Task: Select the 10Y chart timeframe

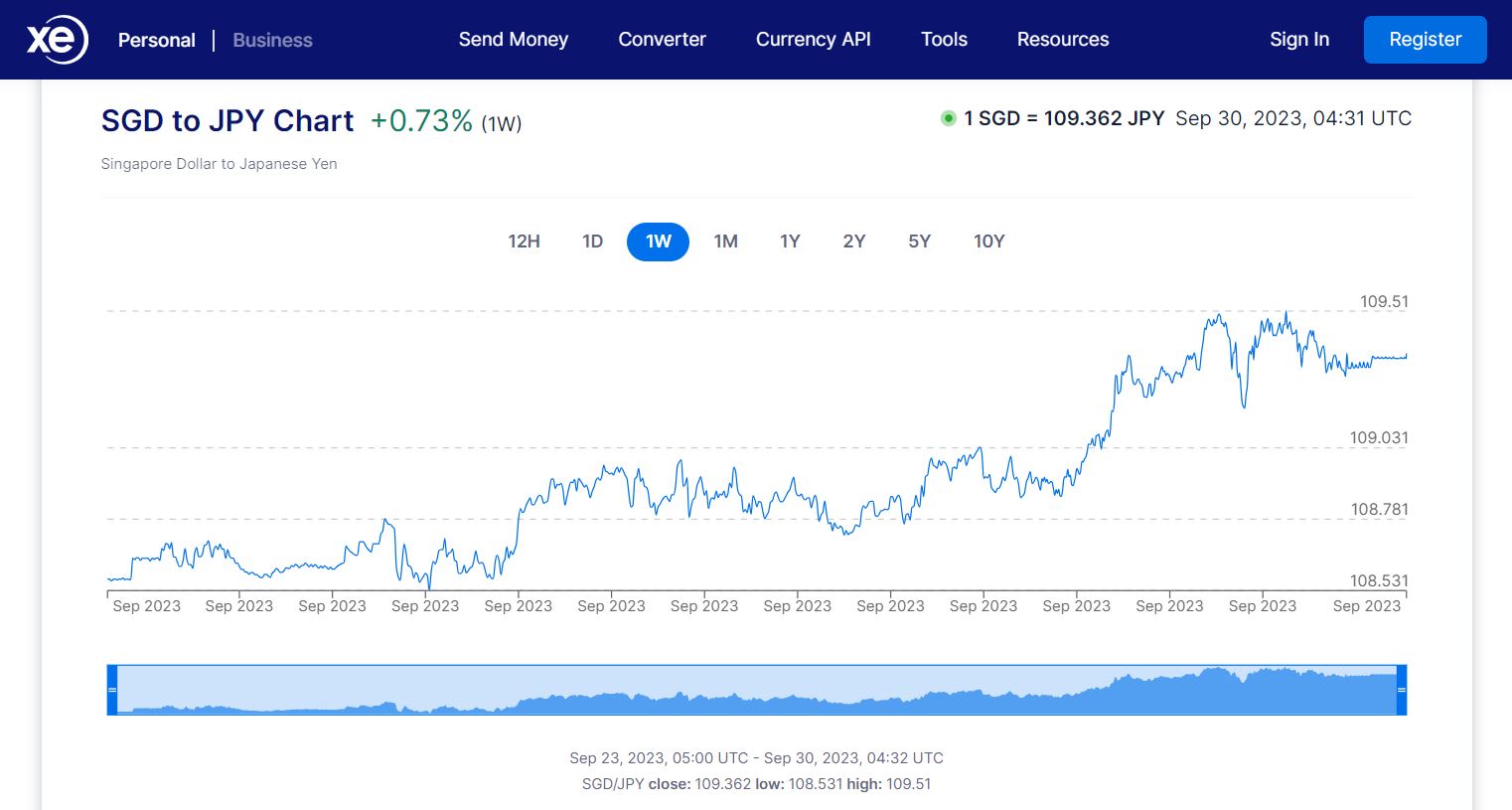Action: pos(988,241)
